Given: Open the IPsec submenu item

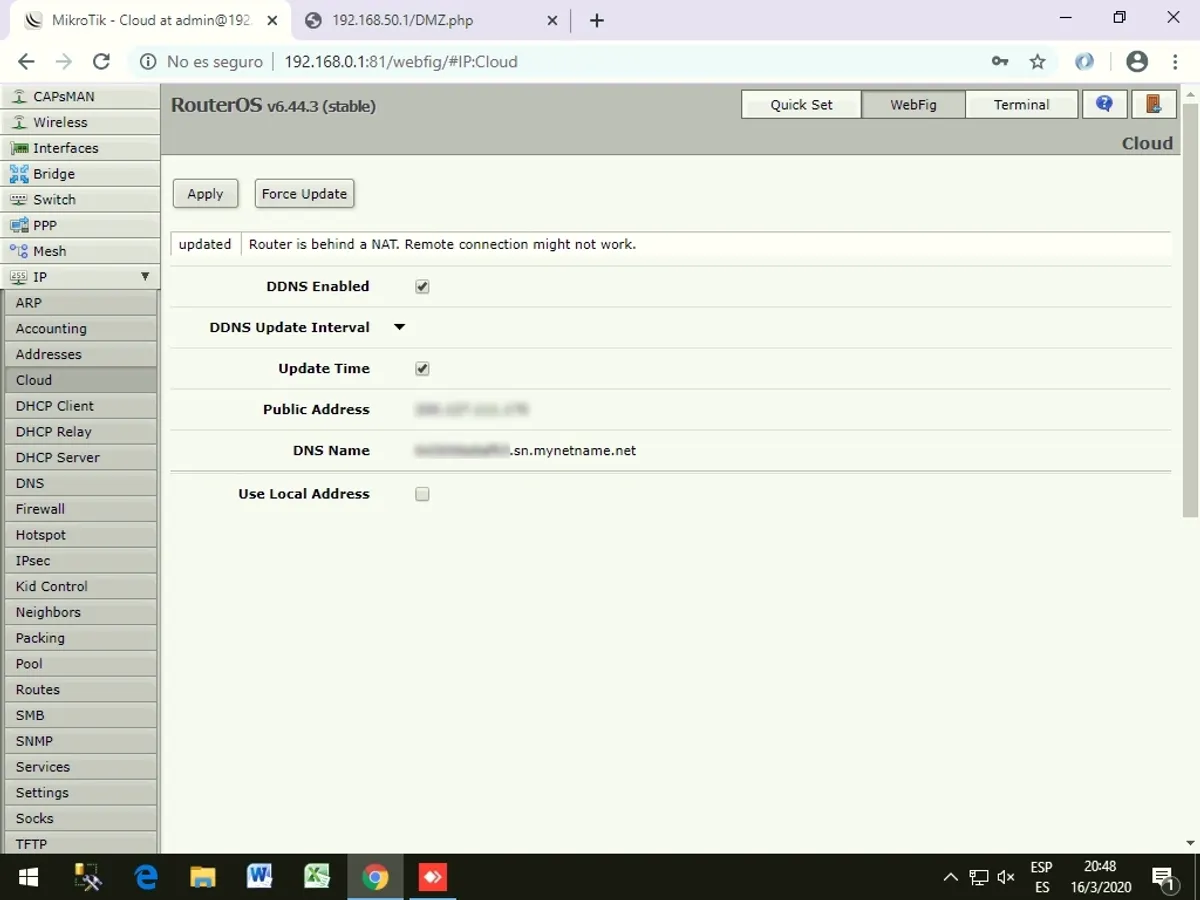Looking at the screenshot, I should (80, 561).
